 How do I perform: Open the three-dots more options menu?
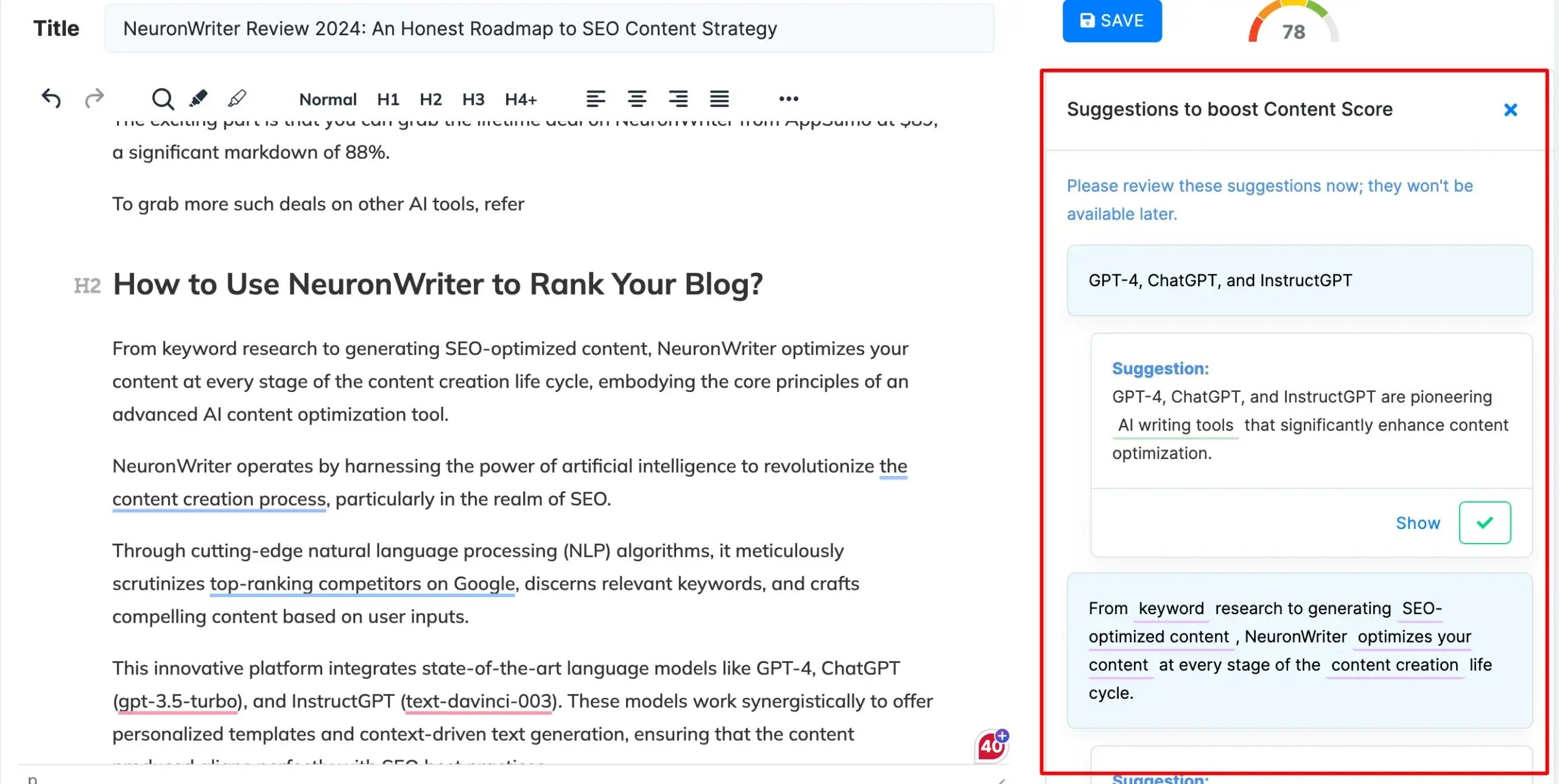click(789, 99)
